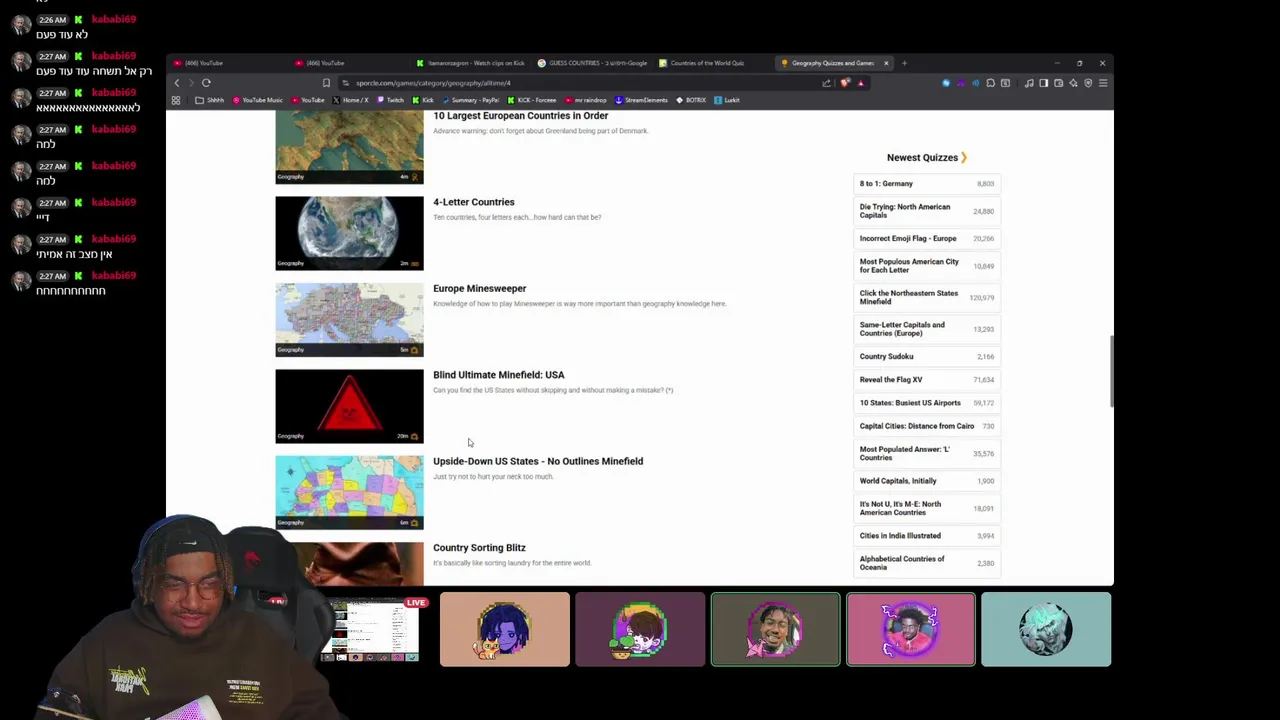Open the Lurkit bookmark
Screen dimensions: 1280x720
pyautogui.click(x=727, y=100)
